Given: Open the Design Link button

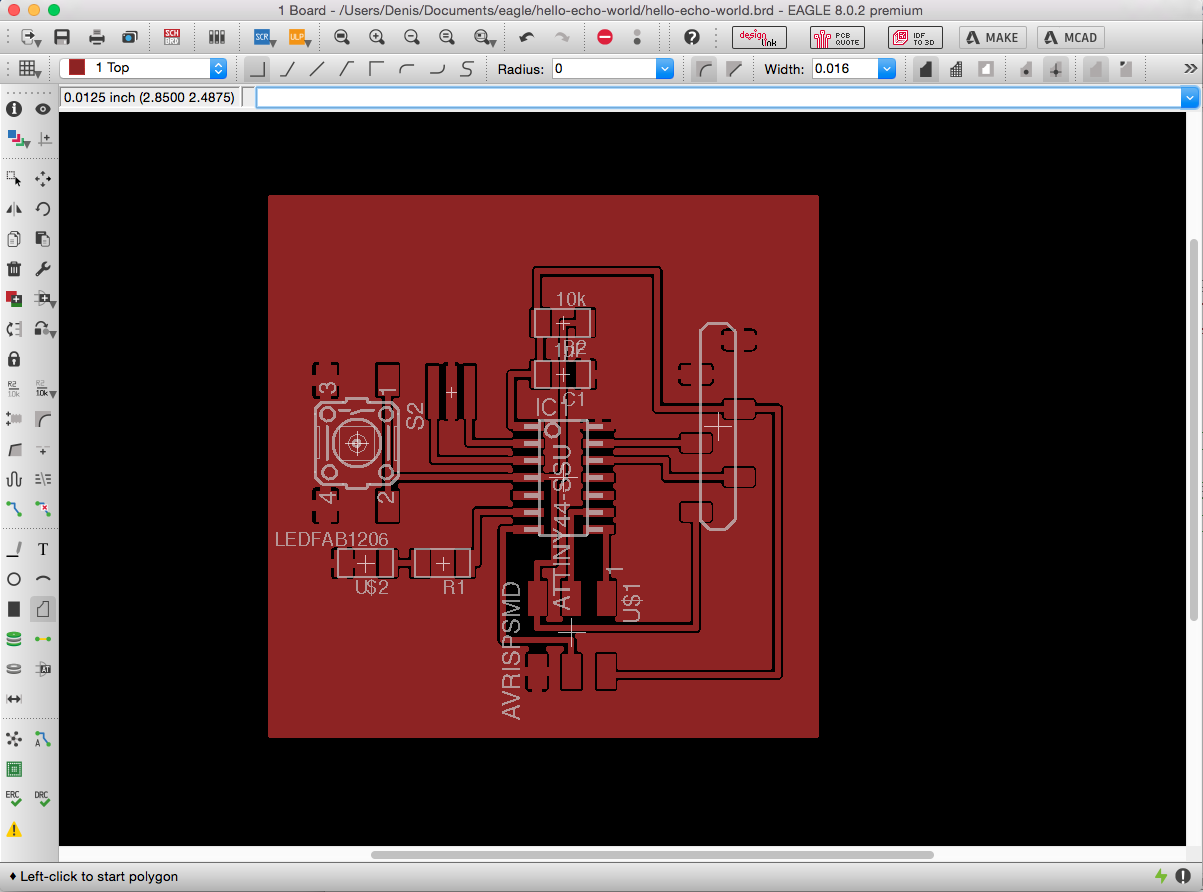Looking at the screenshot, I should coord(760,37).
